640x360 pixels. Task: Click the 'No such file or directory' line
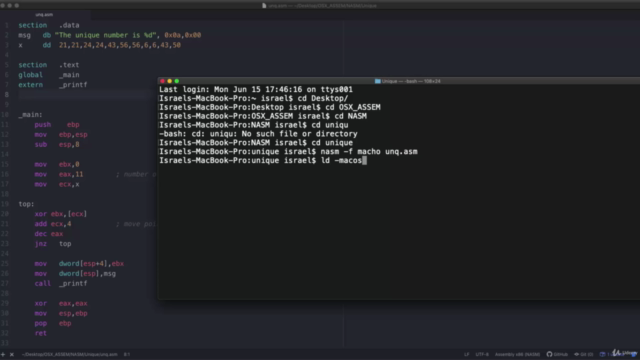(258, 134)
